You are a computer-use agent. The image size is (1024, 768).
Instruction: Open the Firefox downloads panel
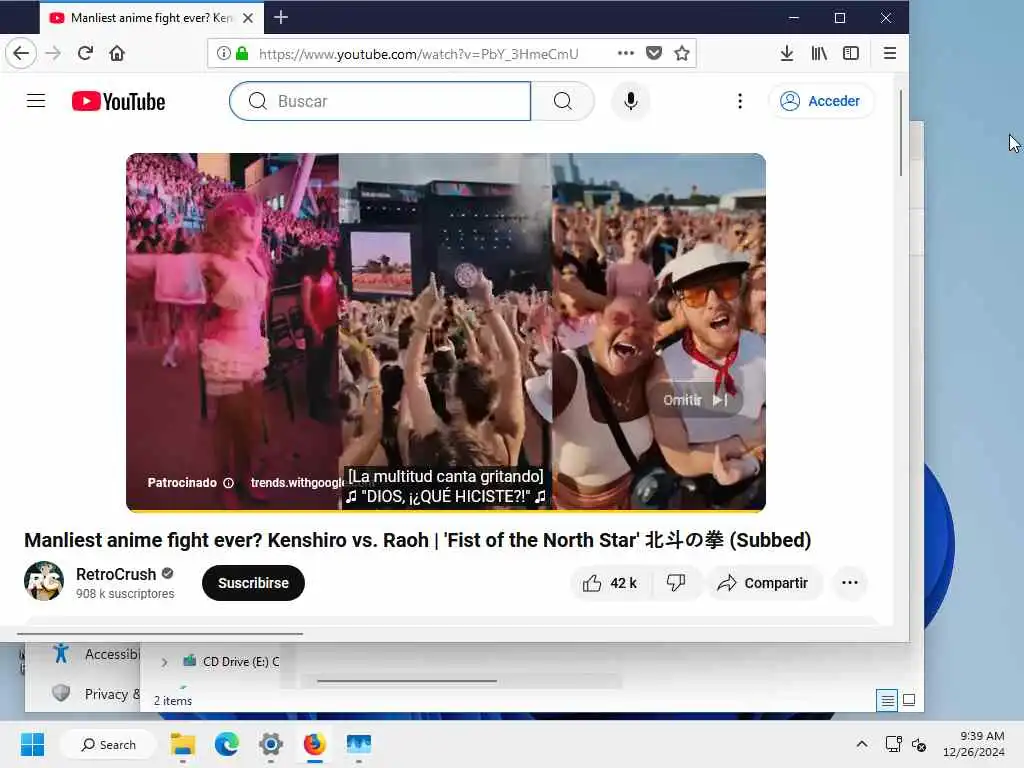(x=787, y=53)
